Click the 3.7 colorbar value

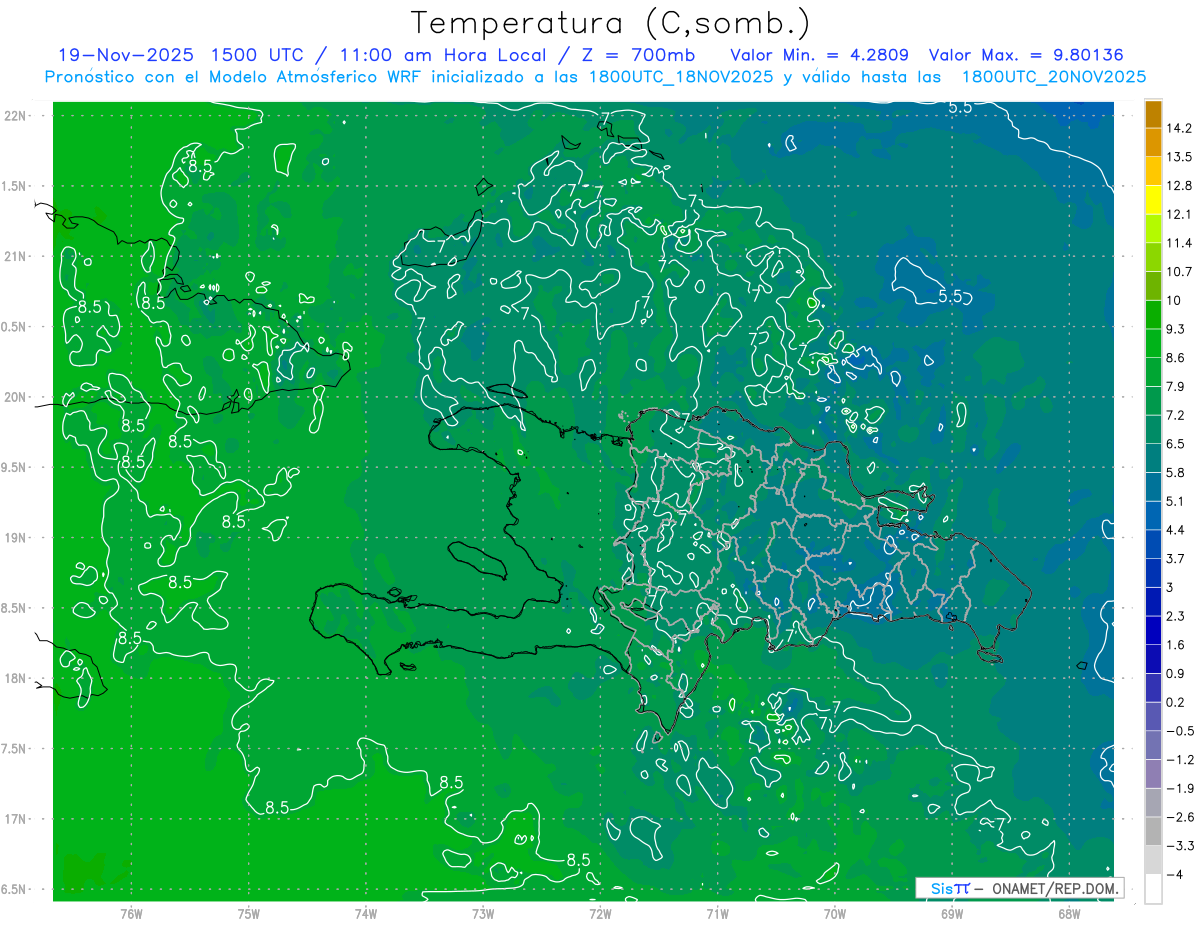pyautogui.click(x=1175, y=558)
